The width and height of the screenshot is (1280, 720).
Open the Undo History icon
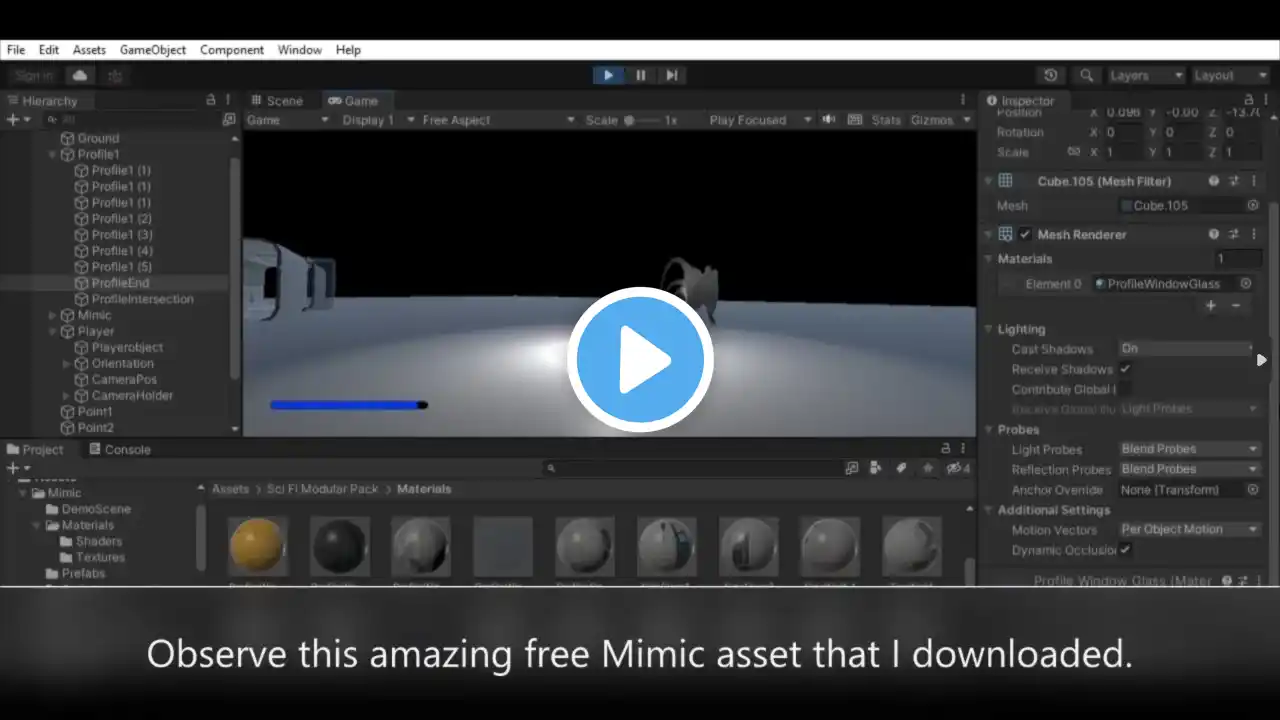point(1050,76)
